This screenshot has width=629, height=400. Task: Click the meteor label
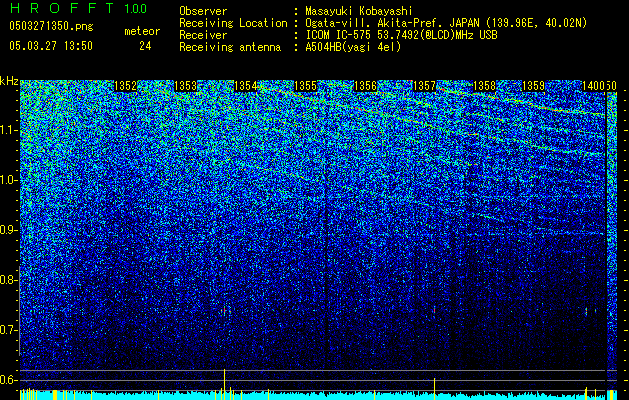pyautogui.click(x=142, y=31)
